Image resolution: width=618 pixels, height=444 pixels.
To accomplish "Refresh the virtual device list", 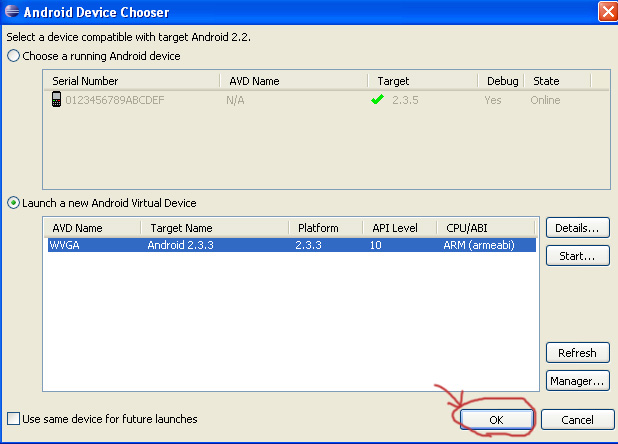I will pos(578,353).
